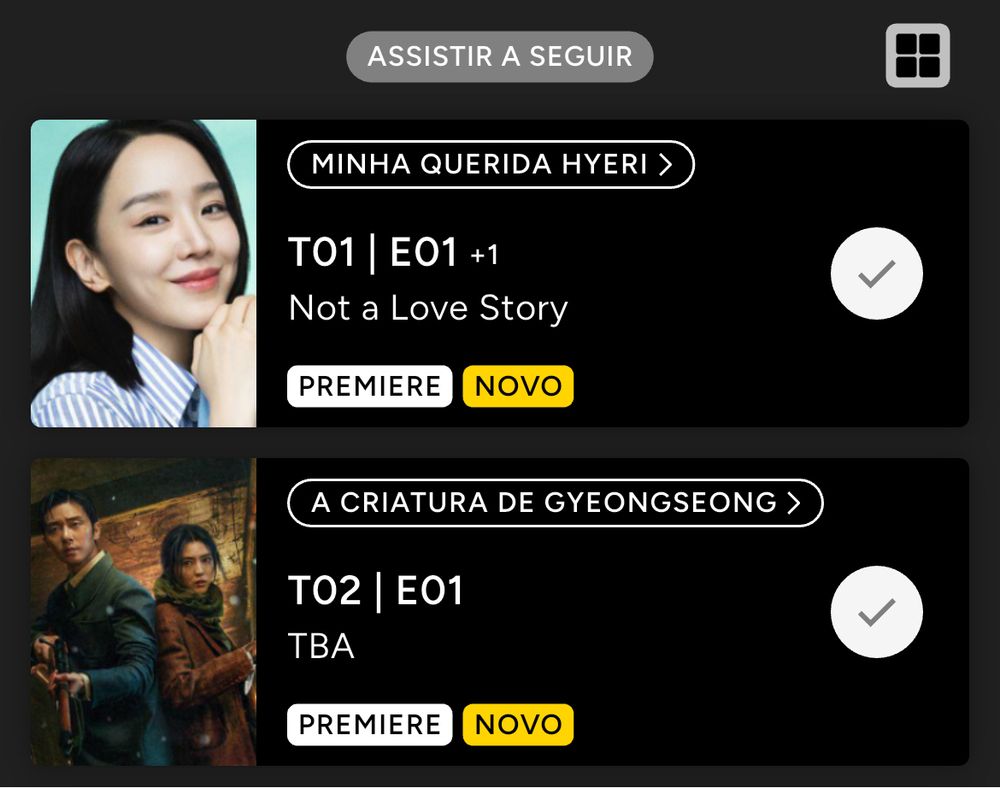Click PREMIERE badge on Gyeongseong card
This screenshot has width=1000, height=788.
pos(370,725)
